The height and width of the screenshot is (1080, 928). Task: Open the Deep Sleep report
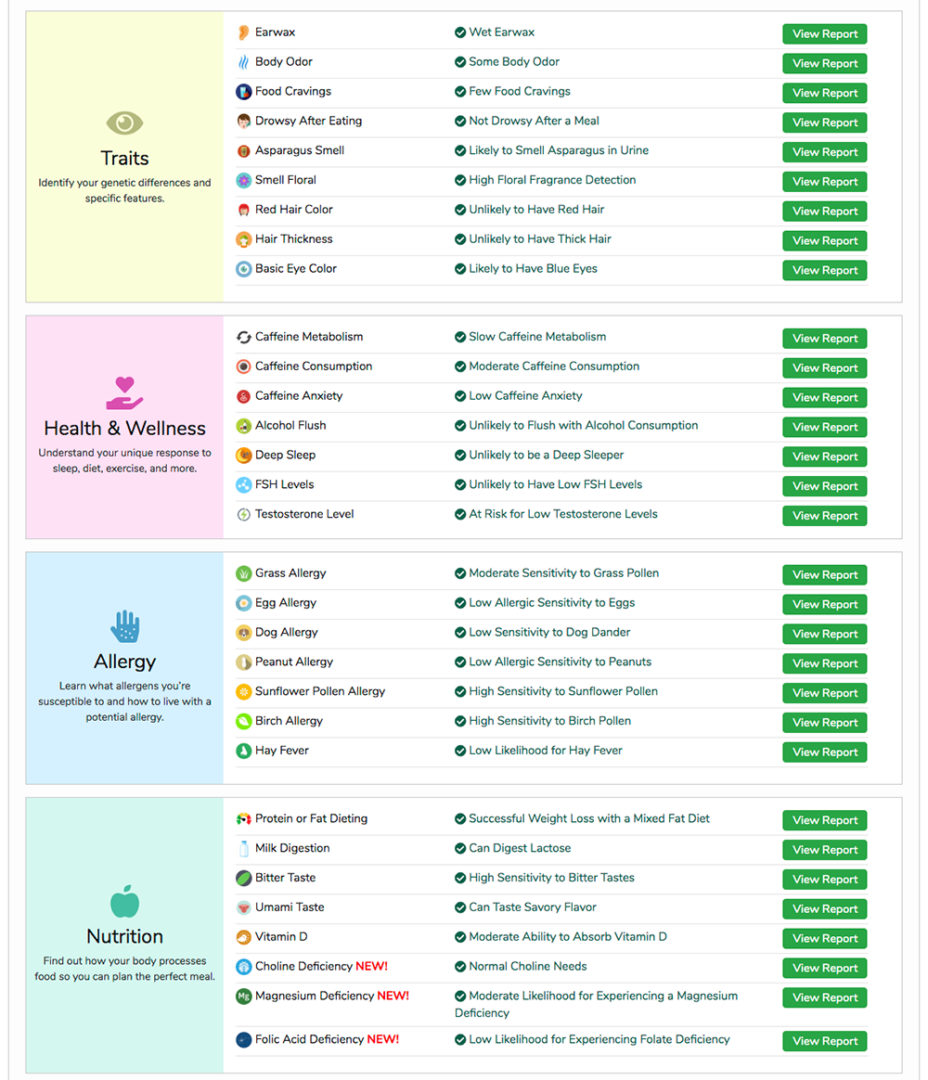point(823,456)
